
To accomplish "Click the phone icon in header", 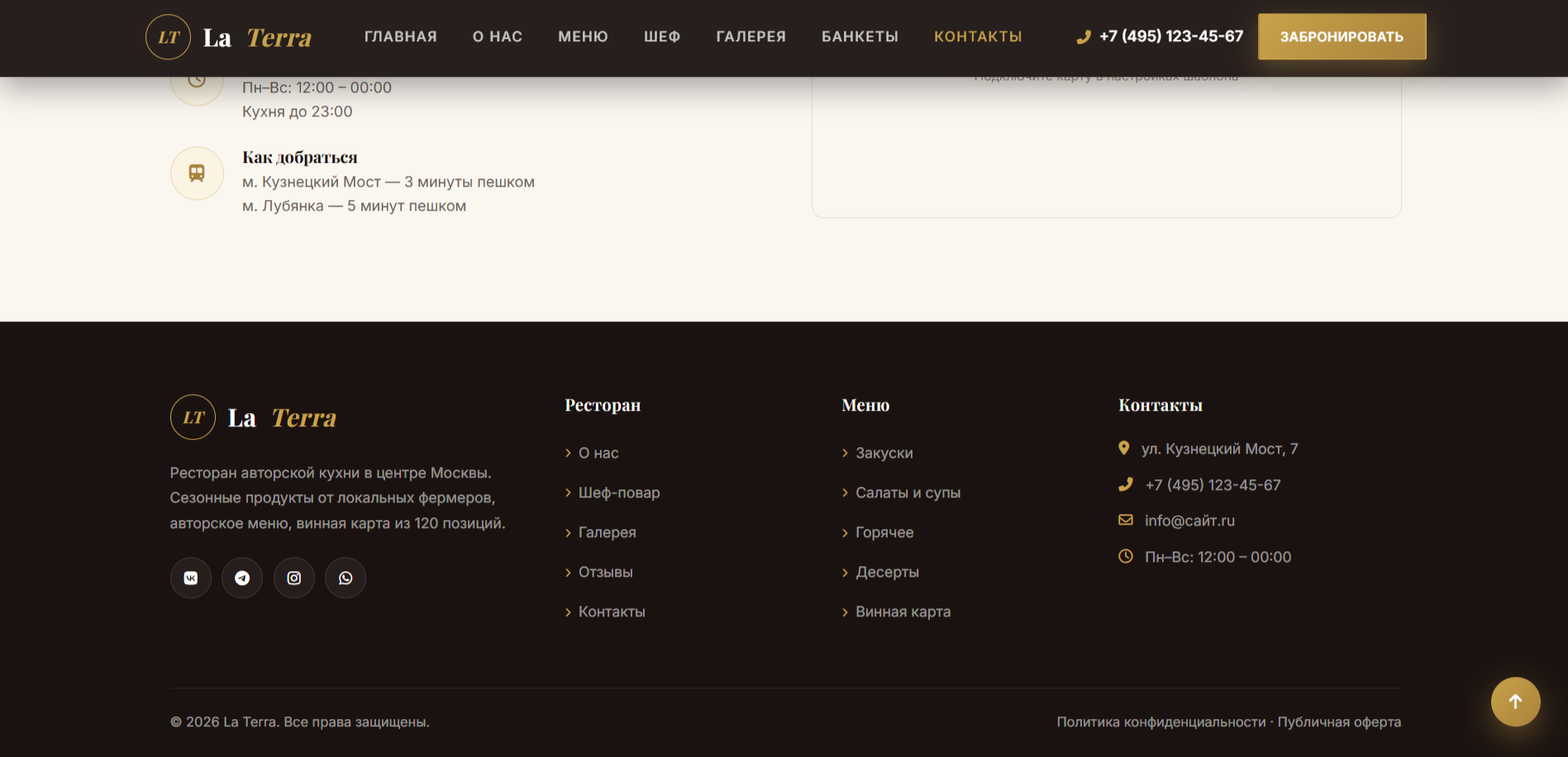I will pos(1084,36).
